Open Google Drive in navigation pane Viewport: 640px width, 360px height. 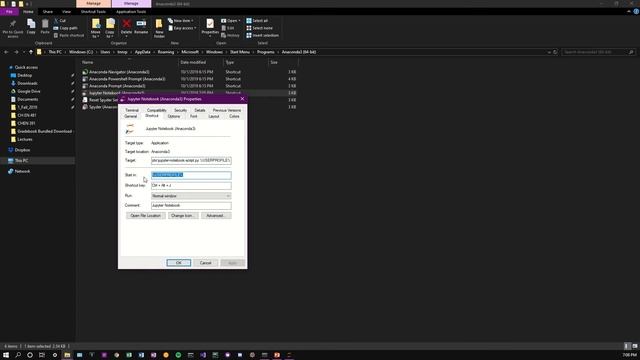coord(29,91)
